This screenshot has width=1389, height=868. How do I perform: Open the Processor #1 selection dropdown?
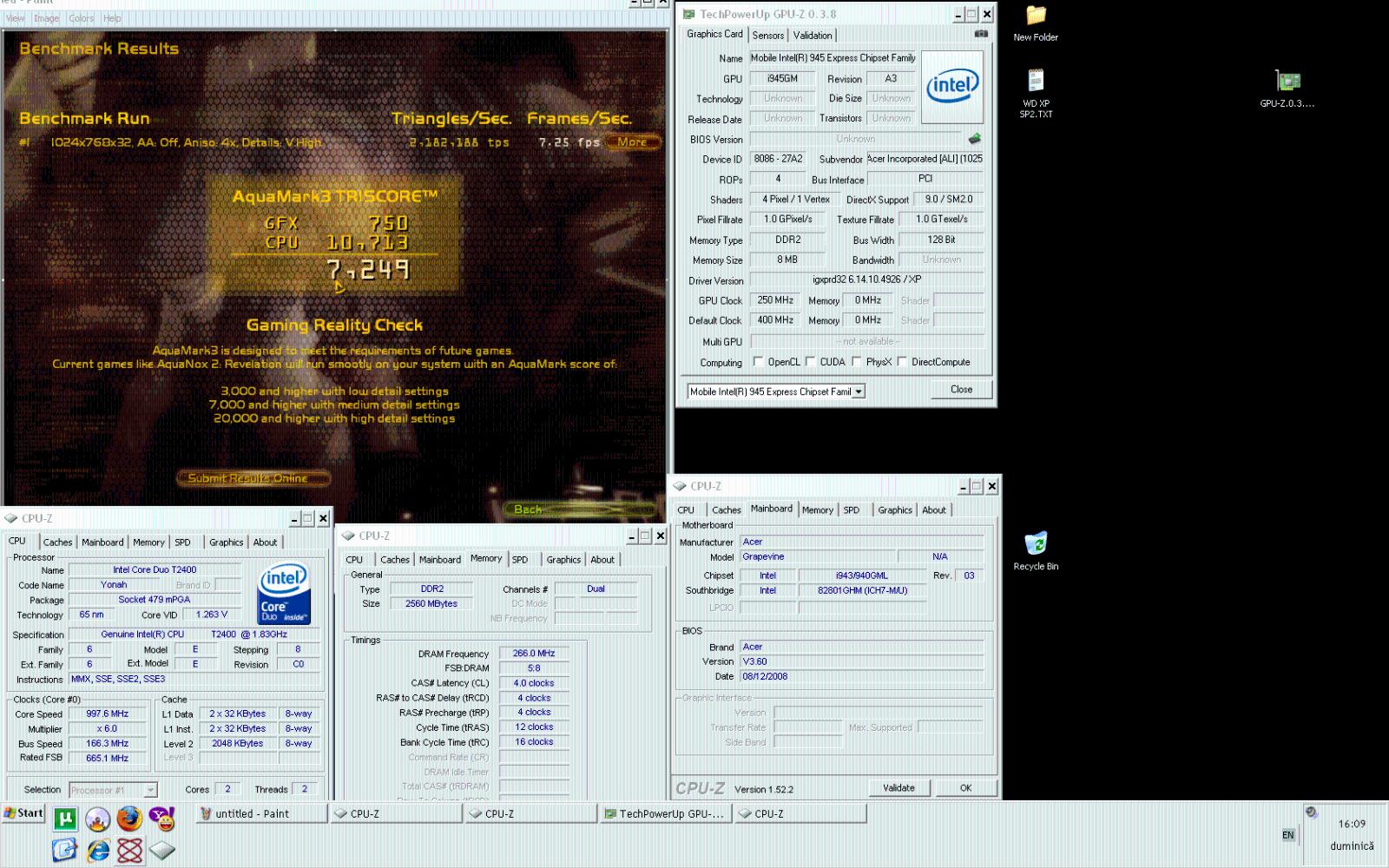[150, 790]
